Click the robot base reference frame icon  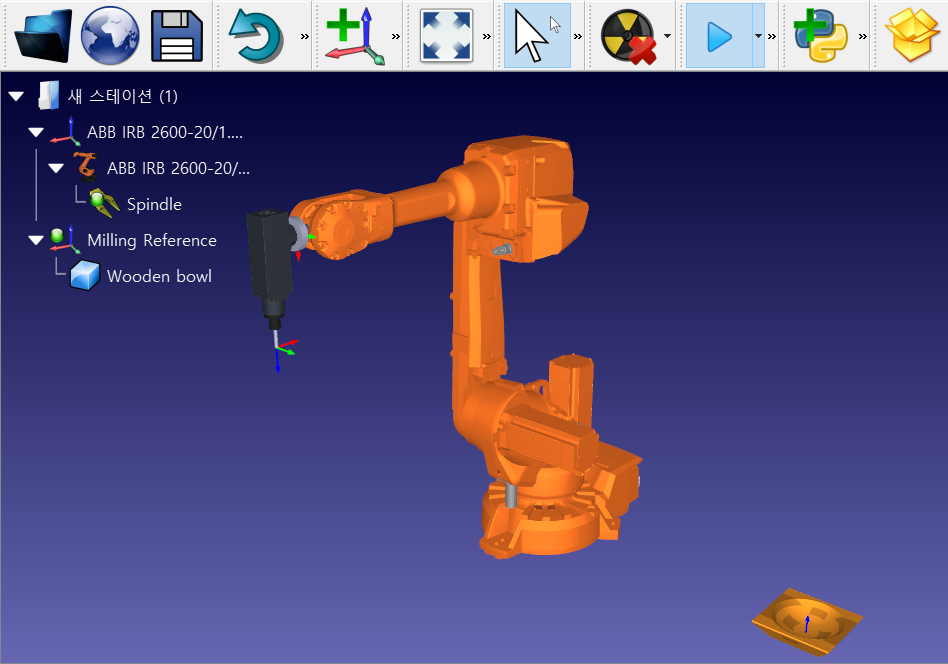pos(65,132)
